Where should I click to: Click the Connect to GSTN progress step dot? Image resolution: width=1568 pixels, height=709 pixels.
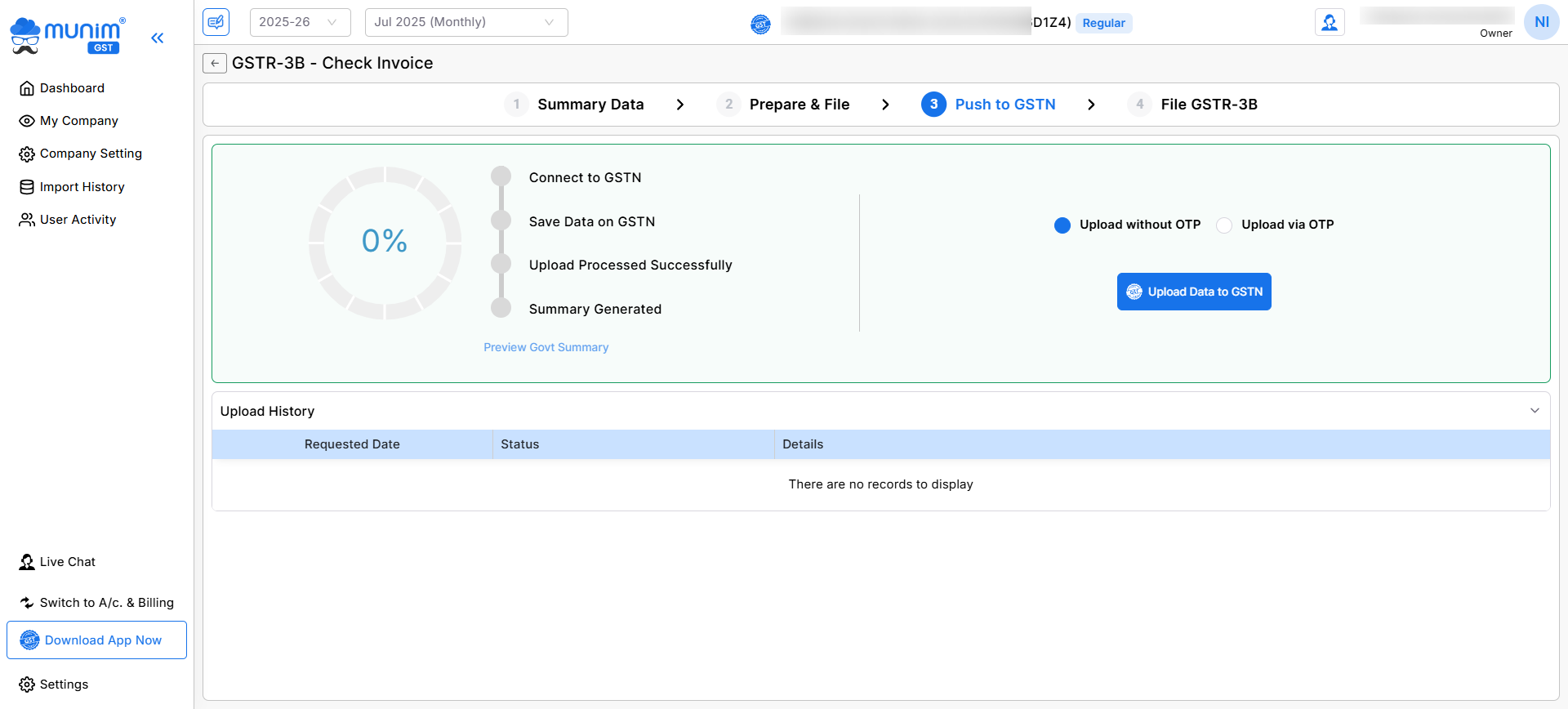(501, 176)
